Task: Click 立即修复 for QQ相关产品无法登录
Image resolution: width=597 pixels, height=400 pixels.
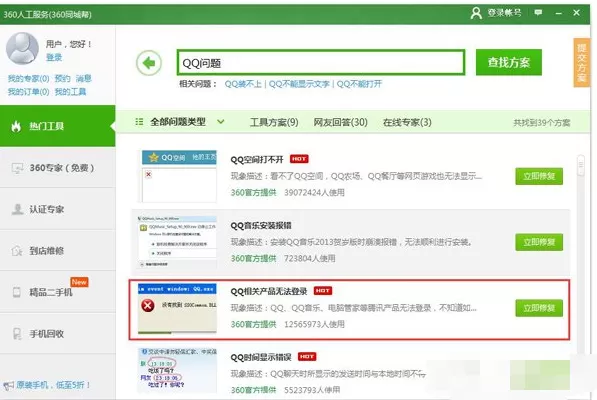Action: pos(539,308)
